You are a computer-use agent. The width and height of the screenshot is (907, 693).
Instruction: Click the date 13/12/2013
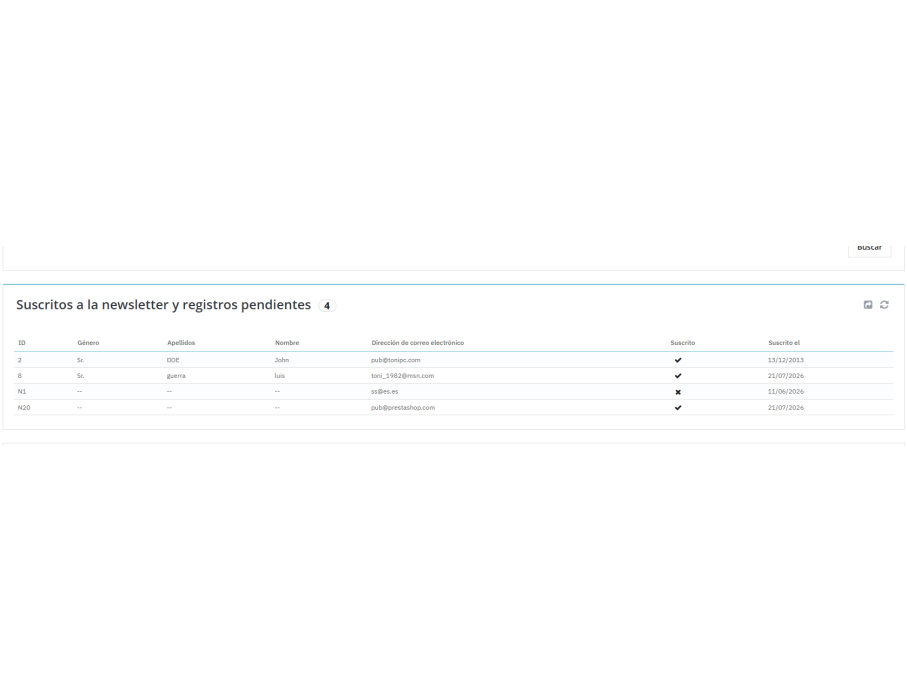pos(786,360)
